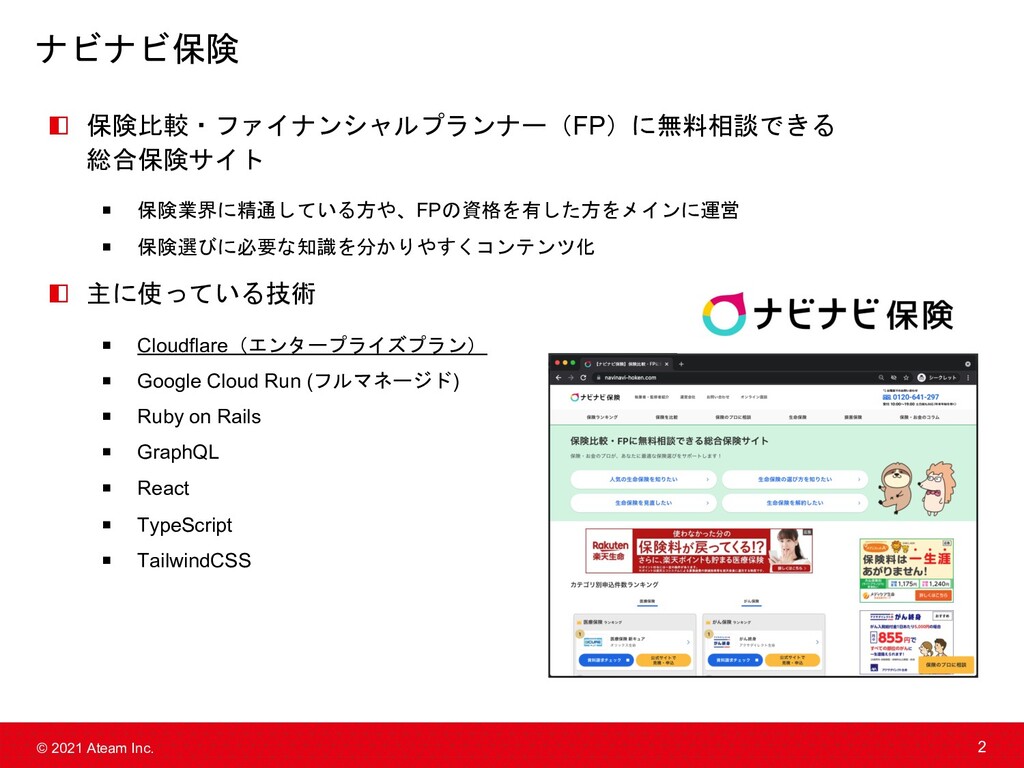
Task: Click the がん終身 855円 side banner
Action: pos(906,642)
